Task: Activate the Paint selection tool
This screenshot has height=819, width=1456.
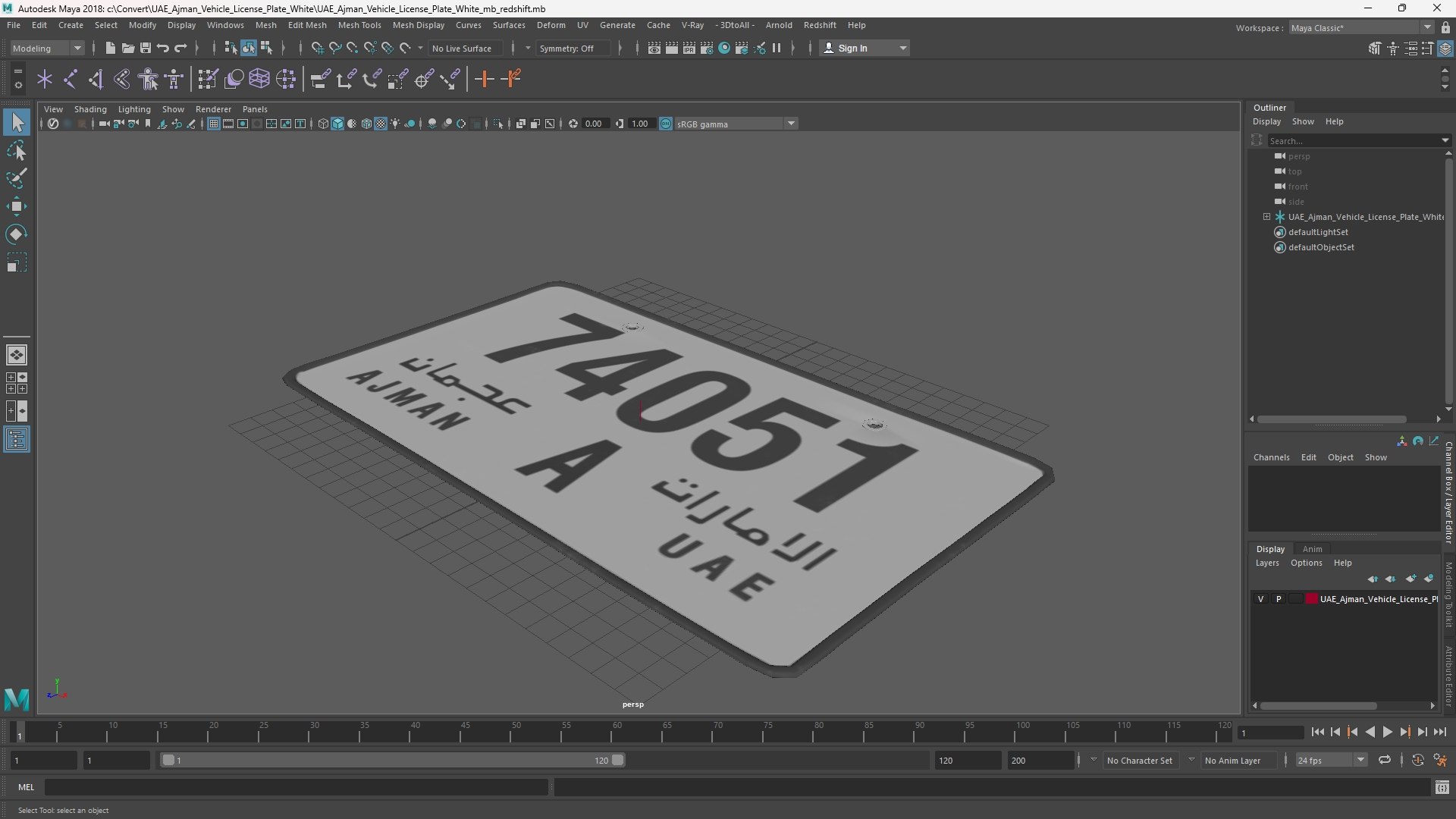Action: click(17, 178)
